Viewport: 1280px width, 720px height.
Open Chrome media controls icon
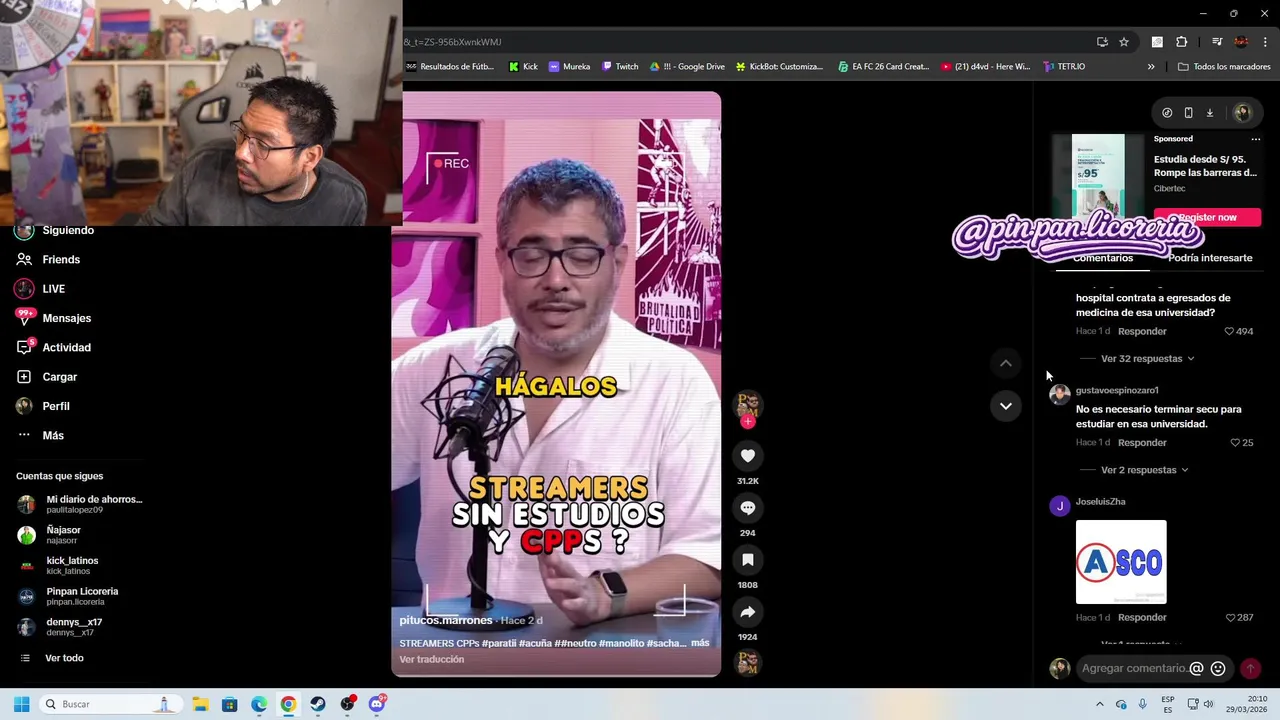coord(1217,42)
